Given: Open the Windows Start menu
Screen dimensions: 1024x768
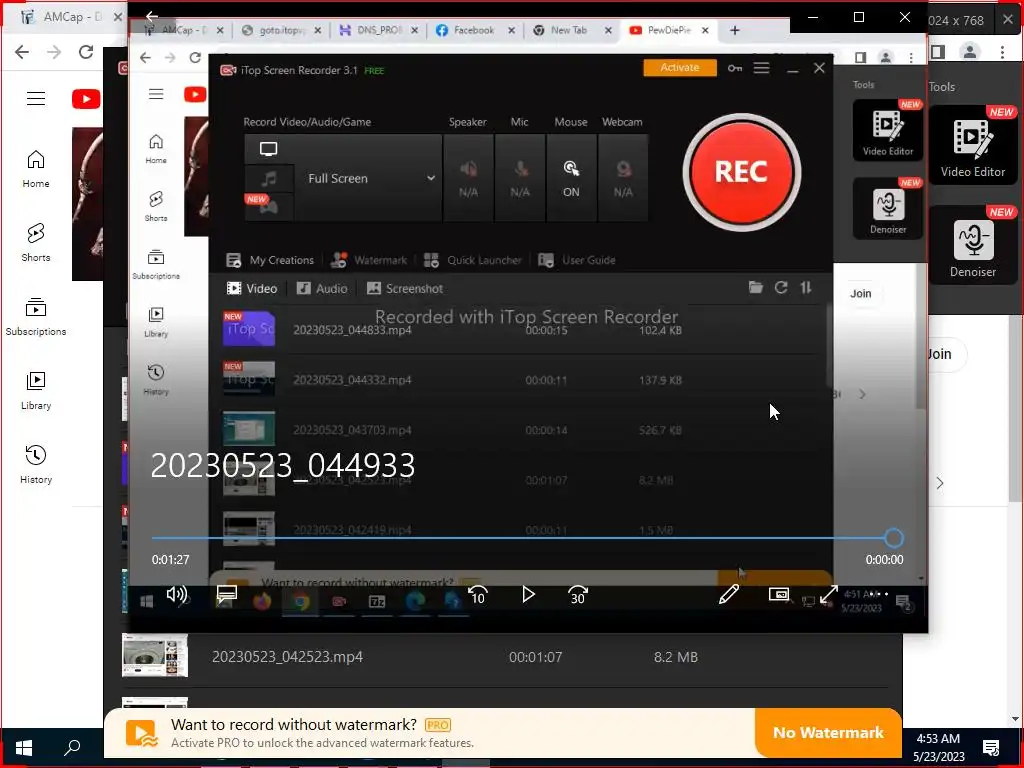Looking at the screenshot, I should pos(24,747).
